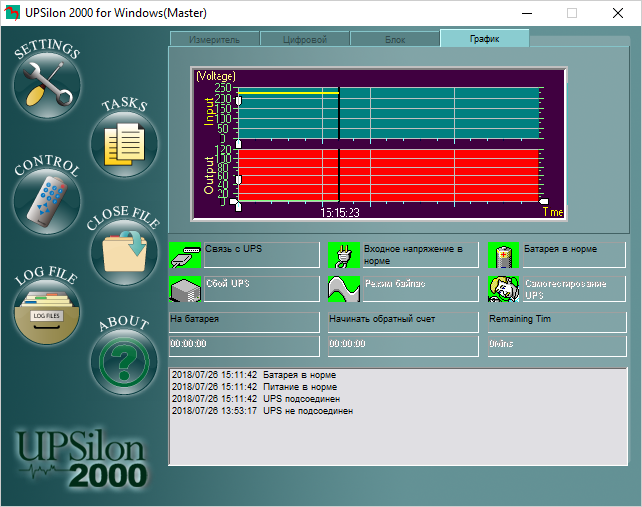Switch to the Измеритель tab
This screenshot has height=507, width=642.
[x=214, y=38]
